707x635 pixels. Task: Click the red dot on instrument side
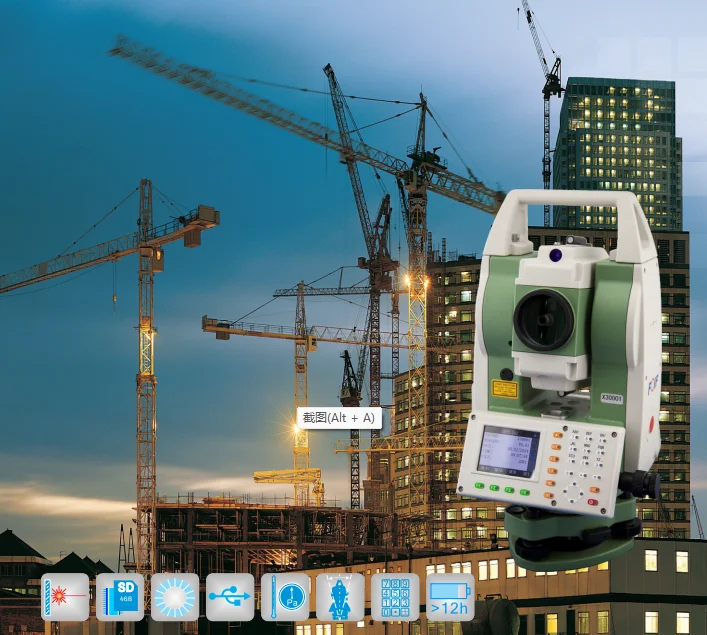651,423
